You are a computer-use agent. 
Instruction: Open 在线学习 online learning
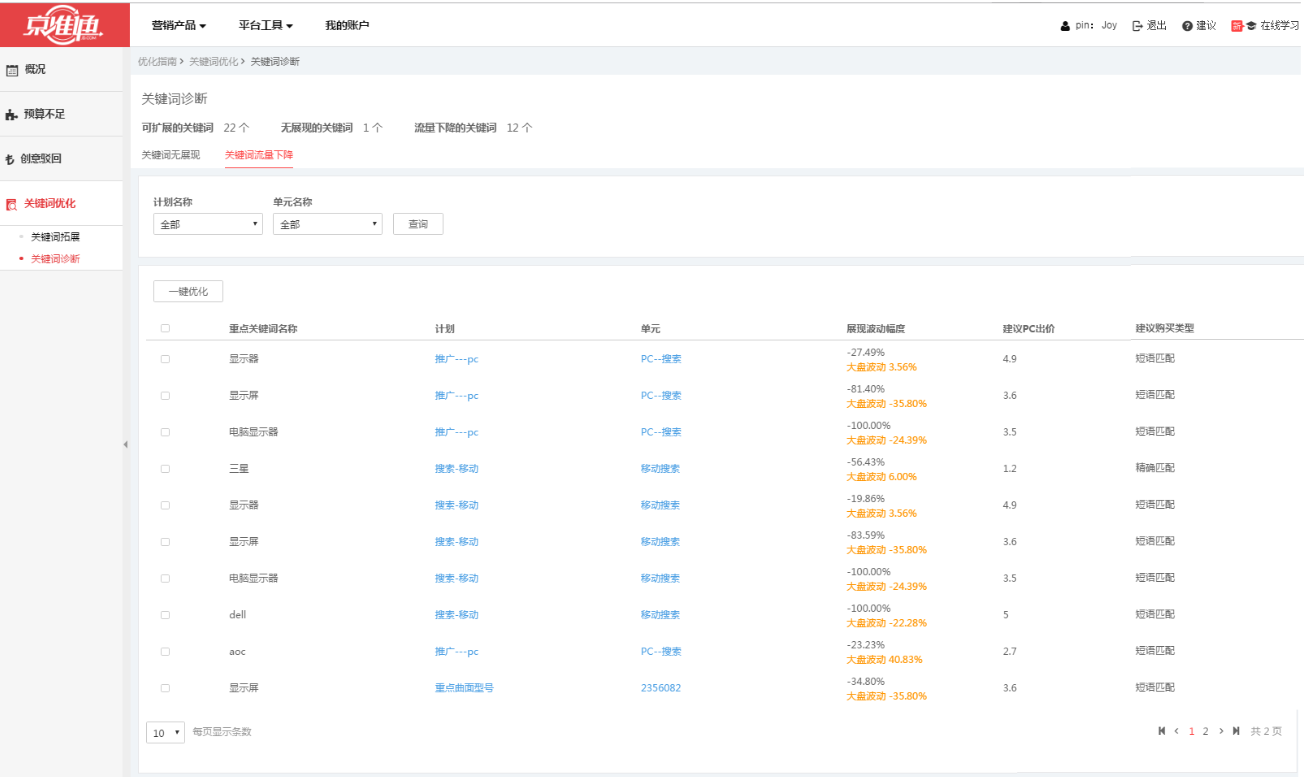pyautogui.click(x=1266, y=26)
